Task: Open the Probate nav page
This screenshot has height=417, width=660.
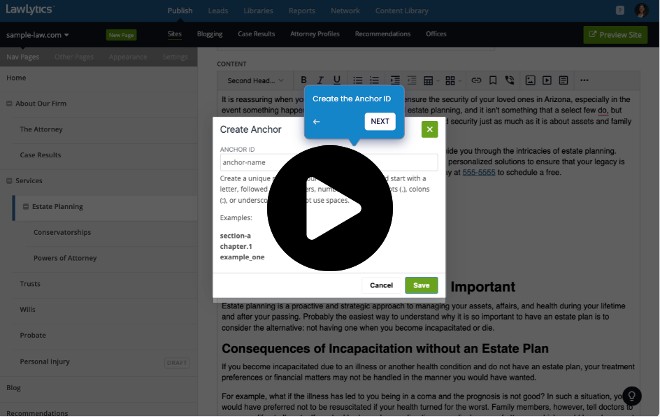Action: click(x=33, y=335)
